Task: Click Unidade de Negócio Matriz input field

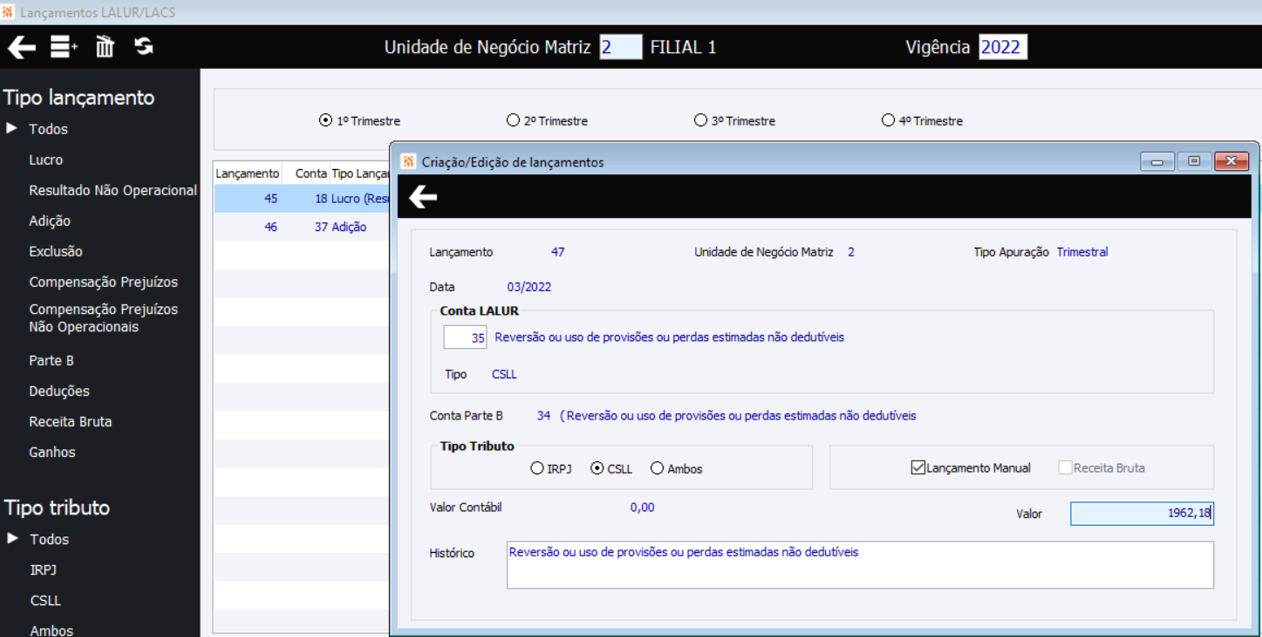Action: point(620,47)
